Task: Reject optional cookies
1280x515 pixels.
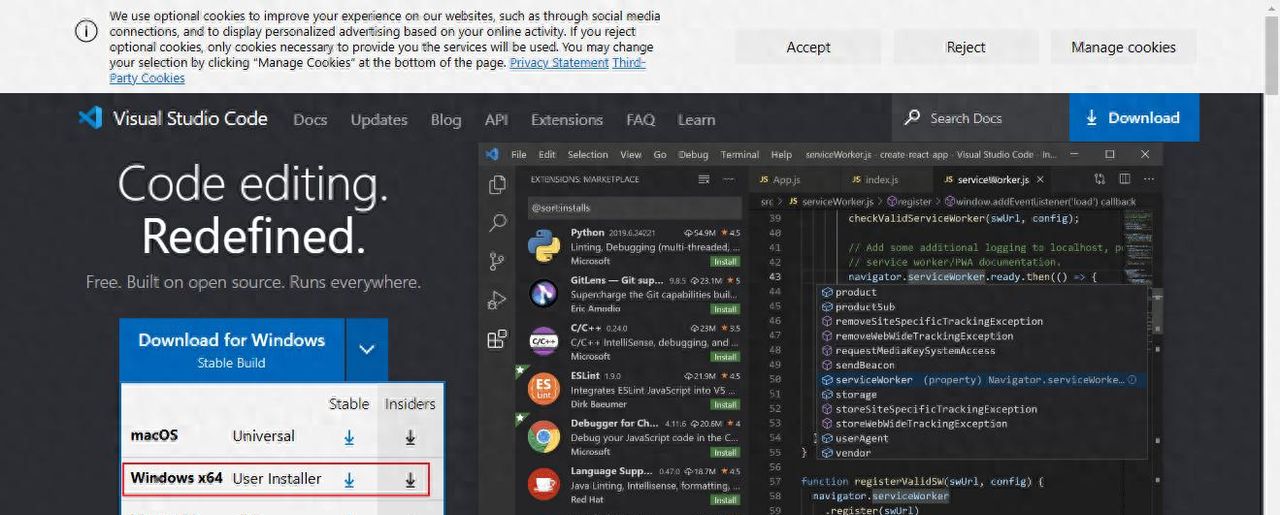Action: (x=965, y=47)
